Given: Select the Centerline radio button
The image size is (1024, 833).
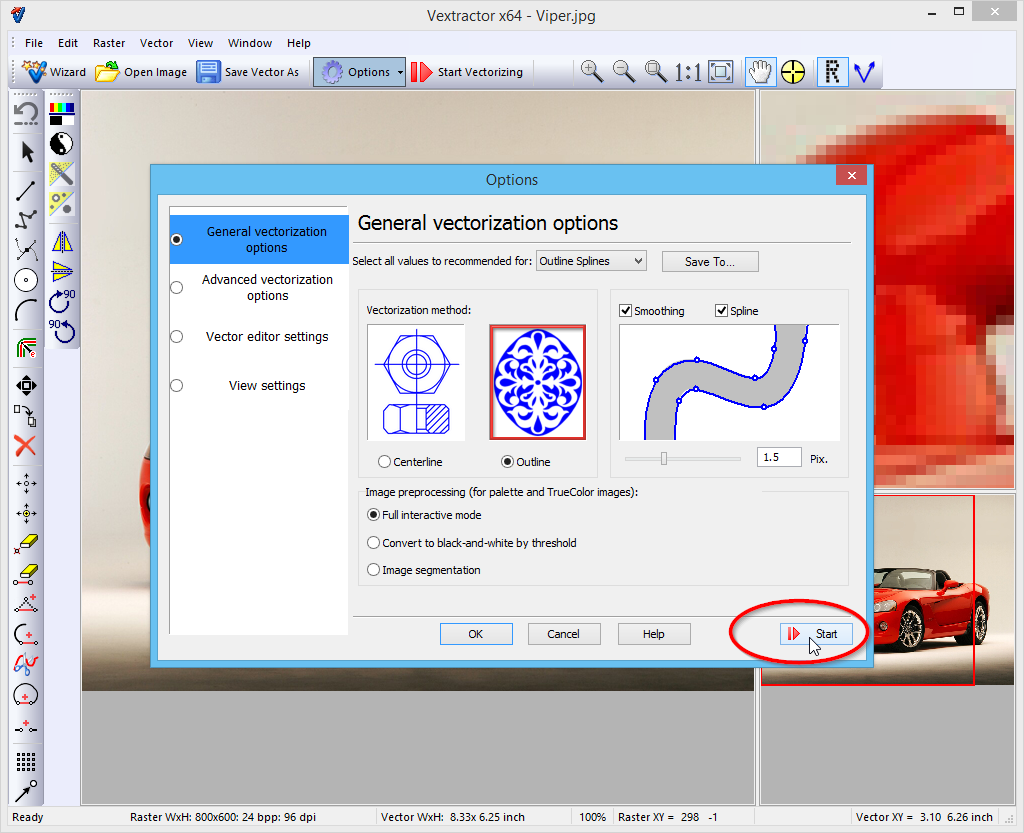Looking at the screenshot, I should 385,462.
